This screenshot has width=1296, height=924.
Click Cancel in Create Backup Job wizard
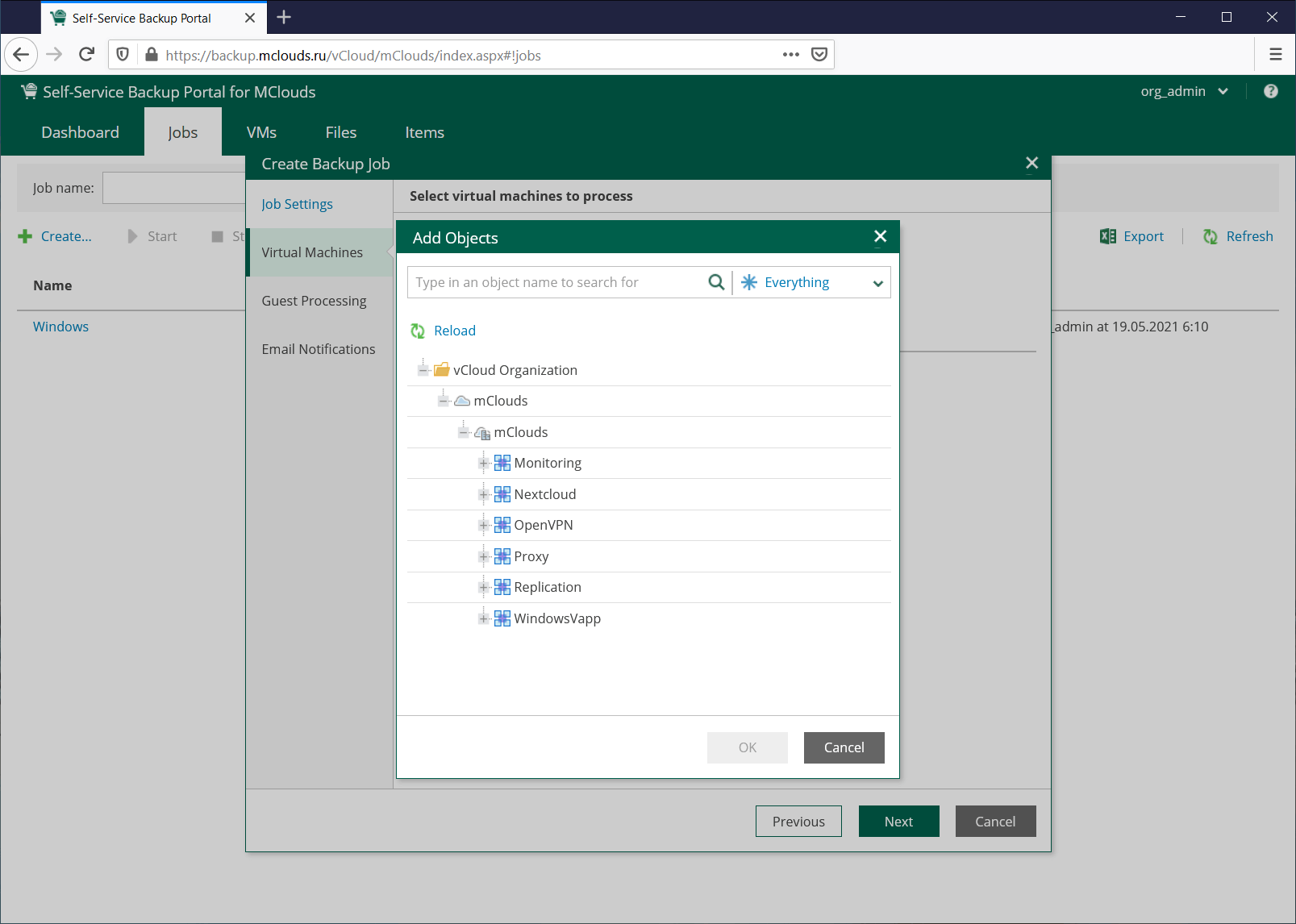995,821
